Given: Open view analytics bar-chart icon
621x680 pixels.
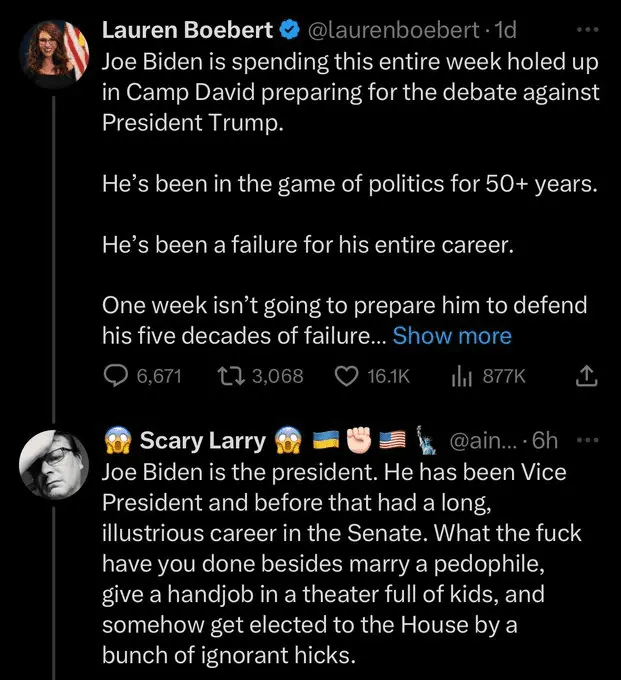Looking at the screenshot, I should click(x=461, y=376).
